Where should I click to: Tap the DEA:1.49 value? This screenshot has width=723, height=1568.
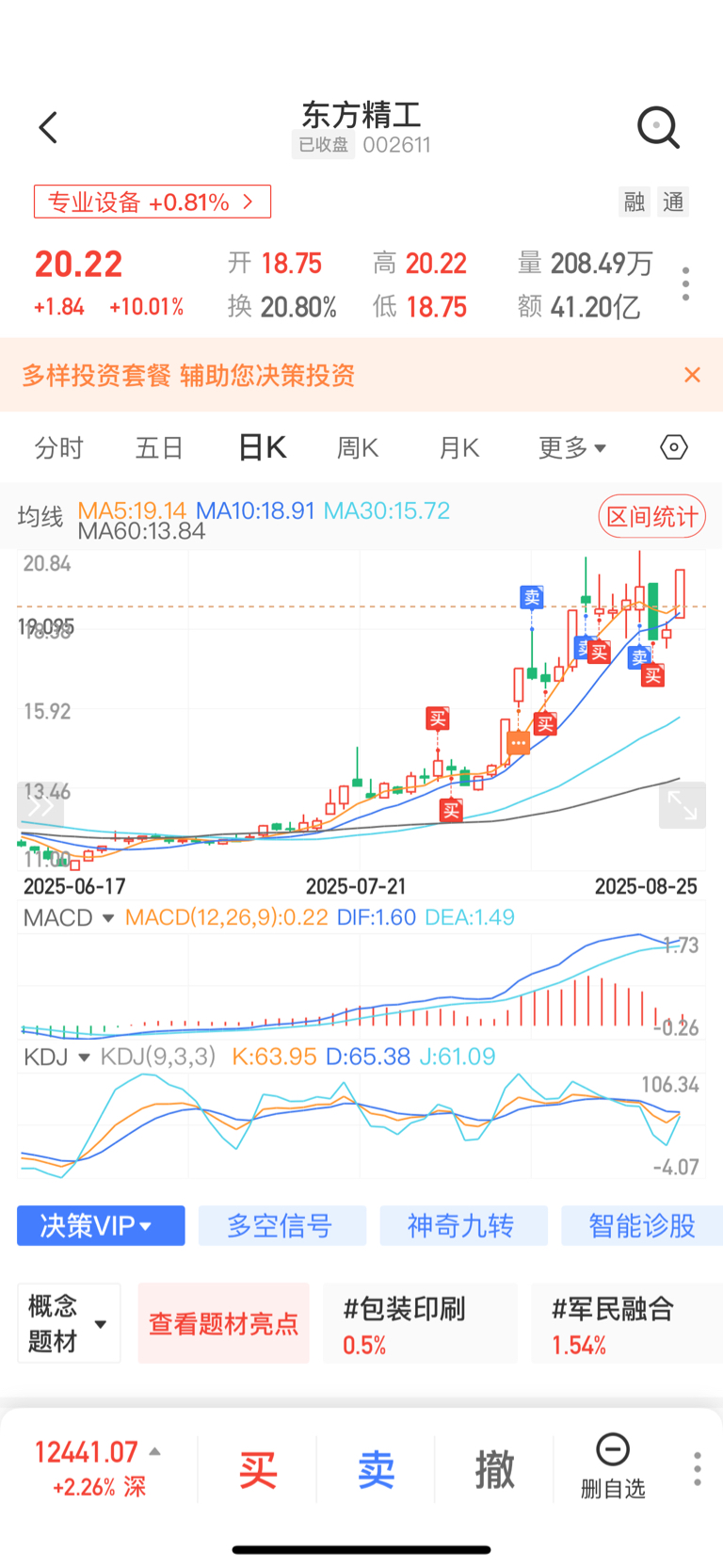coord(470,917)
